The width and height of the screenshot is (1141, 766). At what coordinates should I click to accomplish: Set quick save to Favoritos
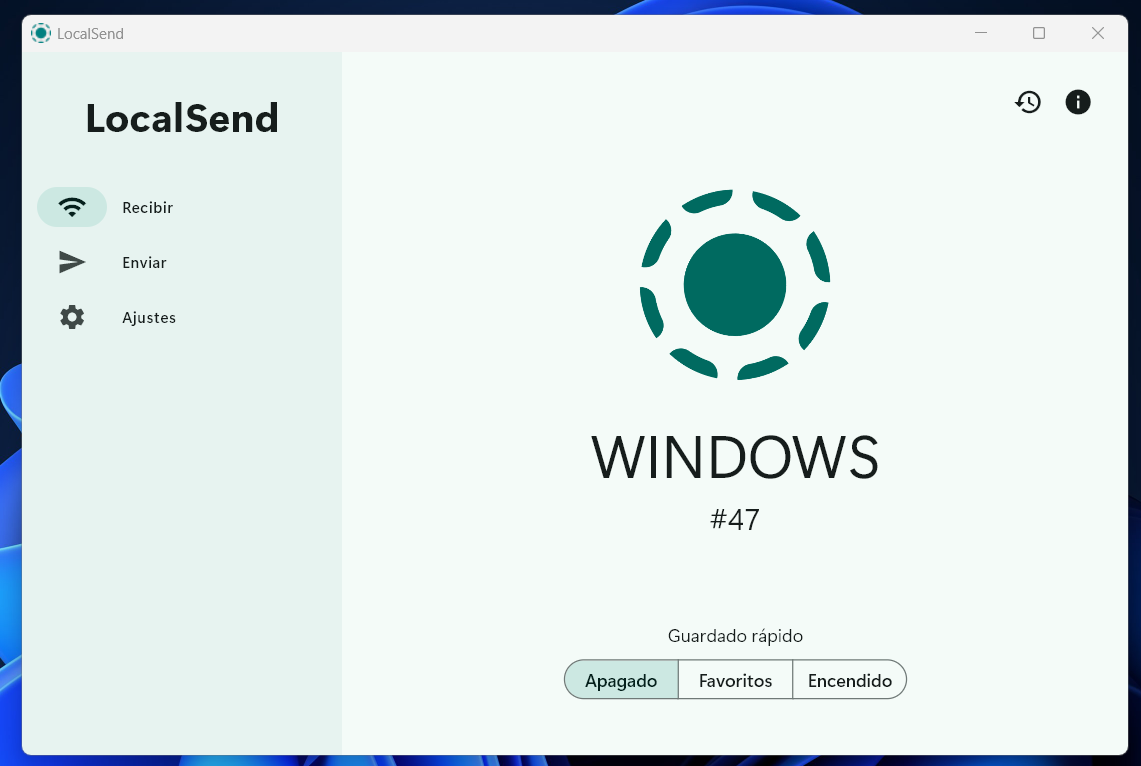[x=735, y=679]
